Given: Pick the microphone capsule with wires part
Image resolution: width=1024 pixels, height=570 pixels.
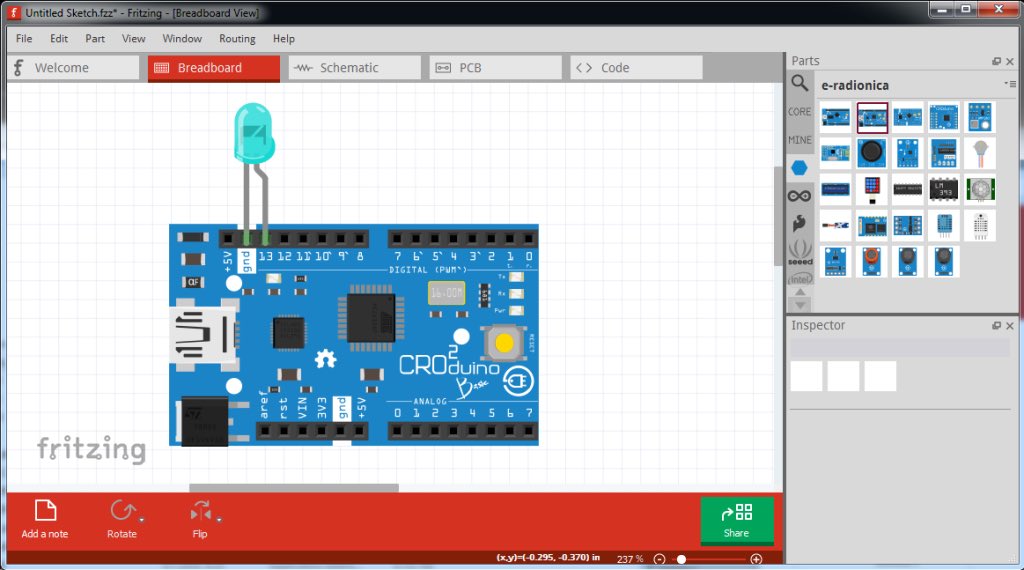Looking at the screenshot, I should 980,153.
